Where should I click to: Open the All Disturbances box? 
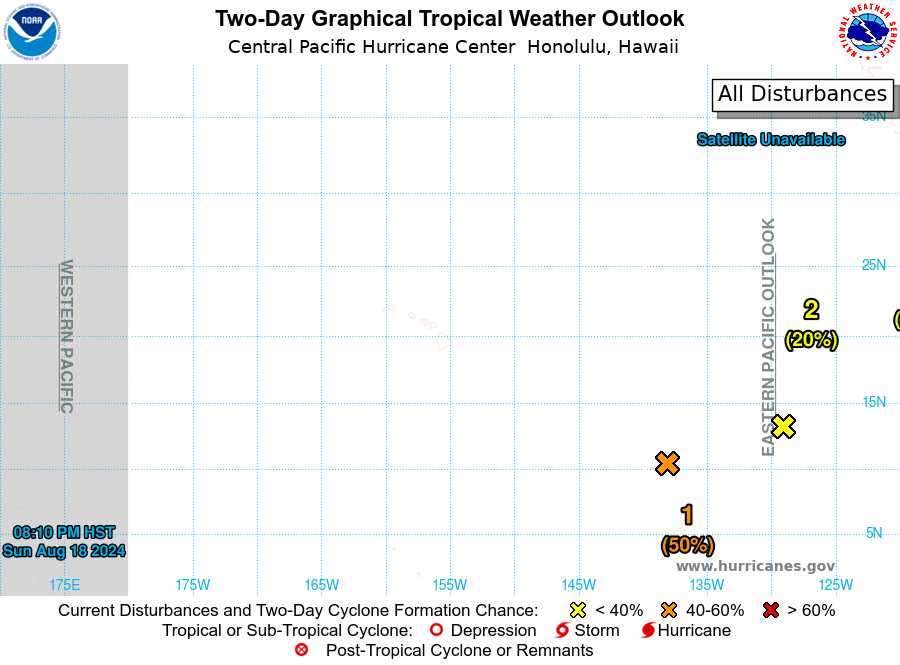(802, 95)
